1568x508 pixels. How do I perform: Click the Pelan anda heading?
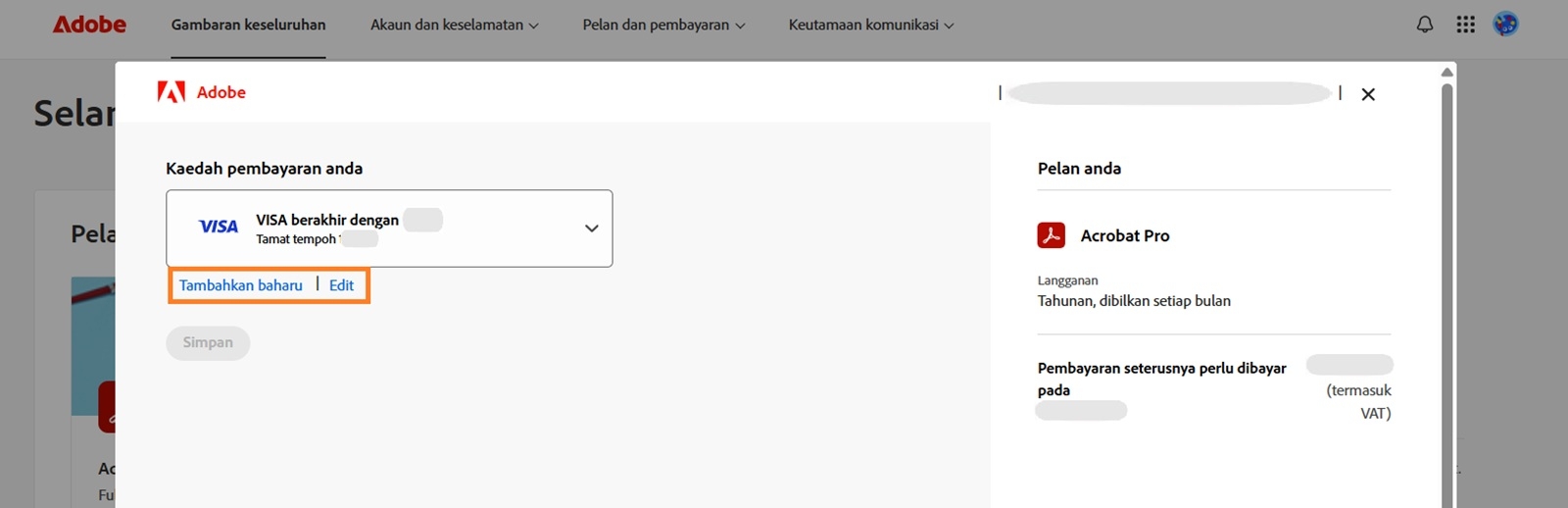tap(1079, 169)
